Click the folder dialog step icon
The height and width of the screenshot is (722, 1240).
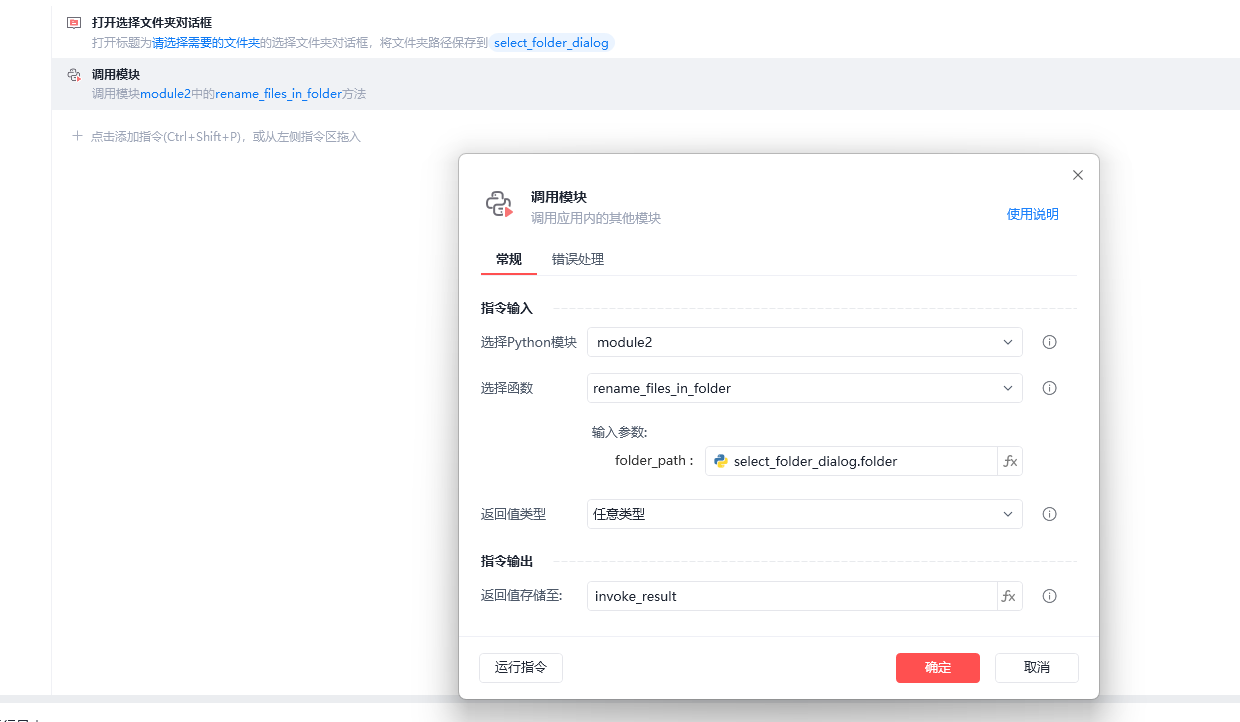(74, 22)
